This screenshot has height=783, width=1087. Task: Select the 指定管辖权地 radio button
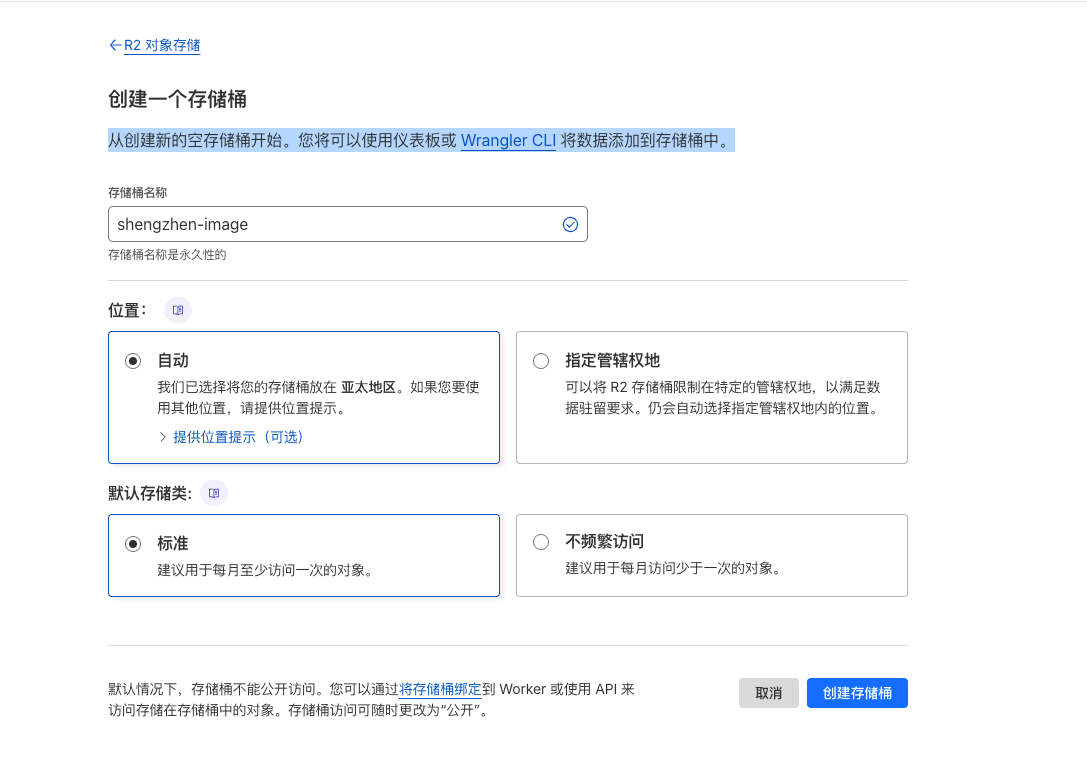point(541,361)
